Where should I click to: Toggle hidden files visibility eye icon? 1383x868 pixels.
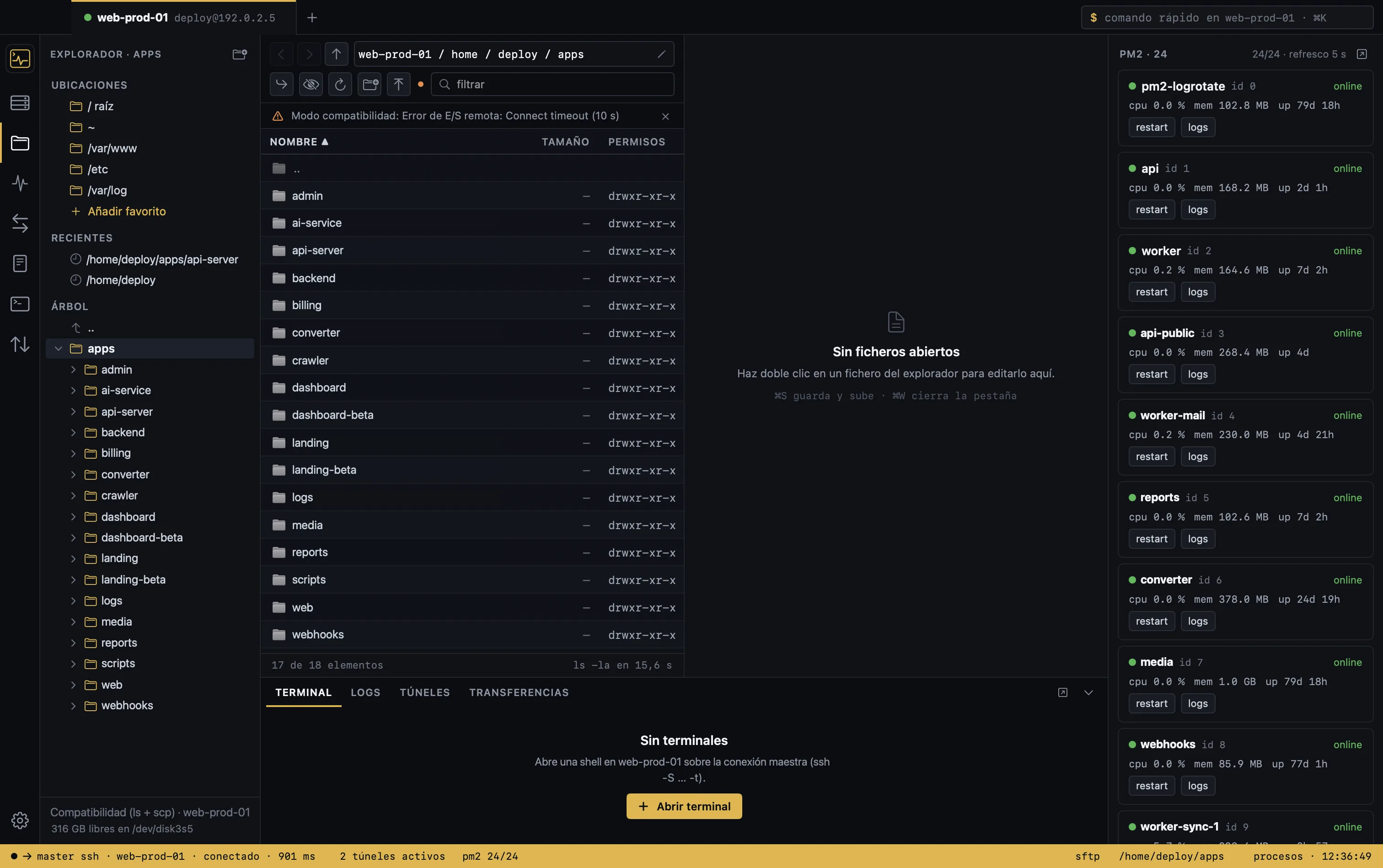(311, 85)
